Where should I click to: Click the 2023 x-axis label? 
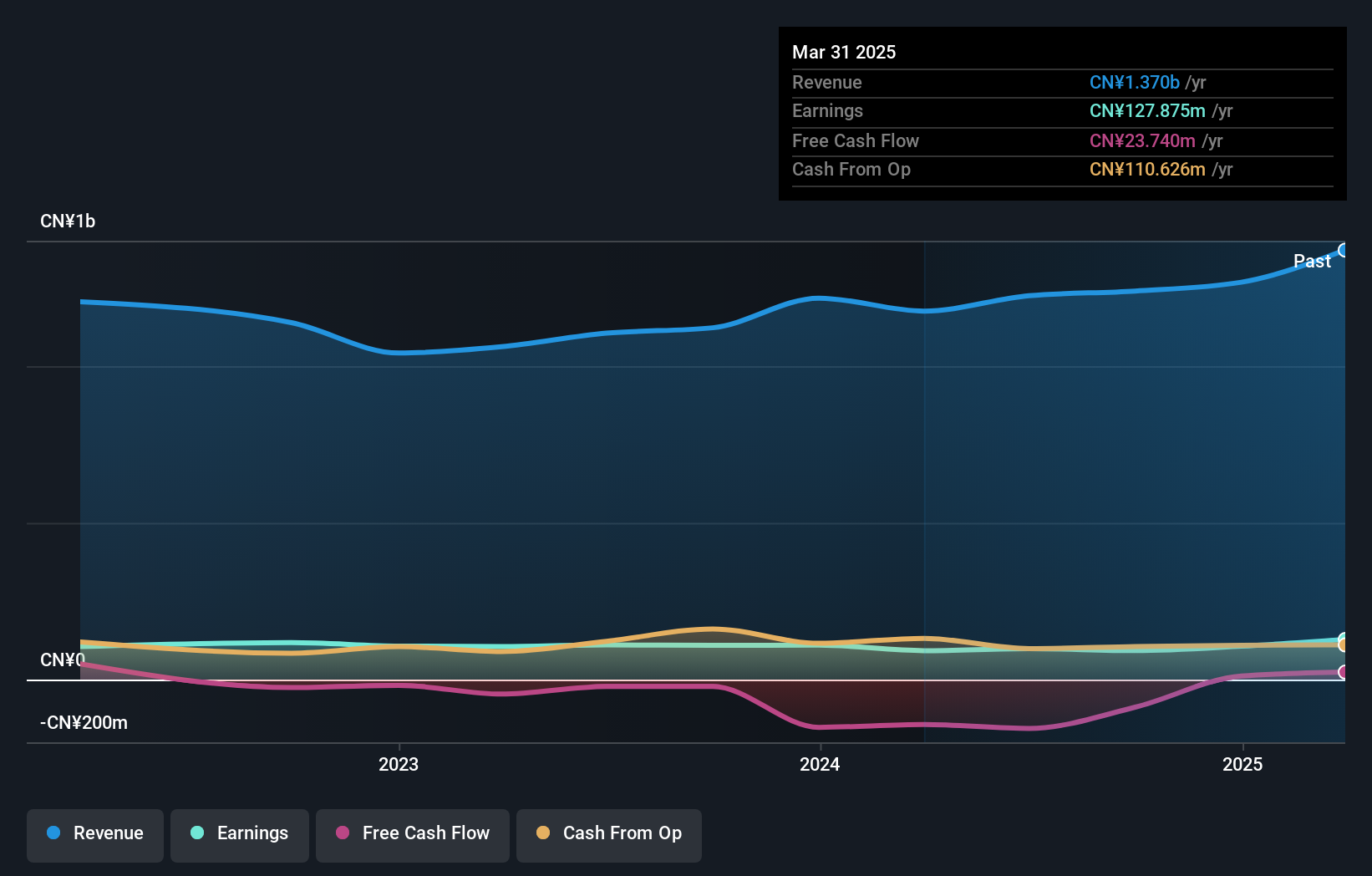tap(399, 764)
